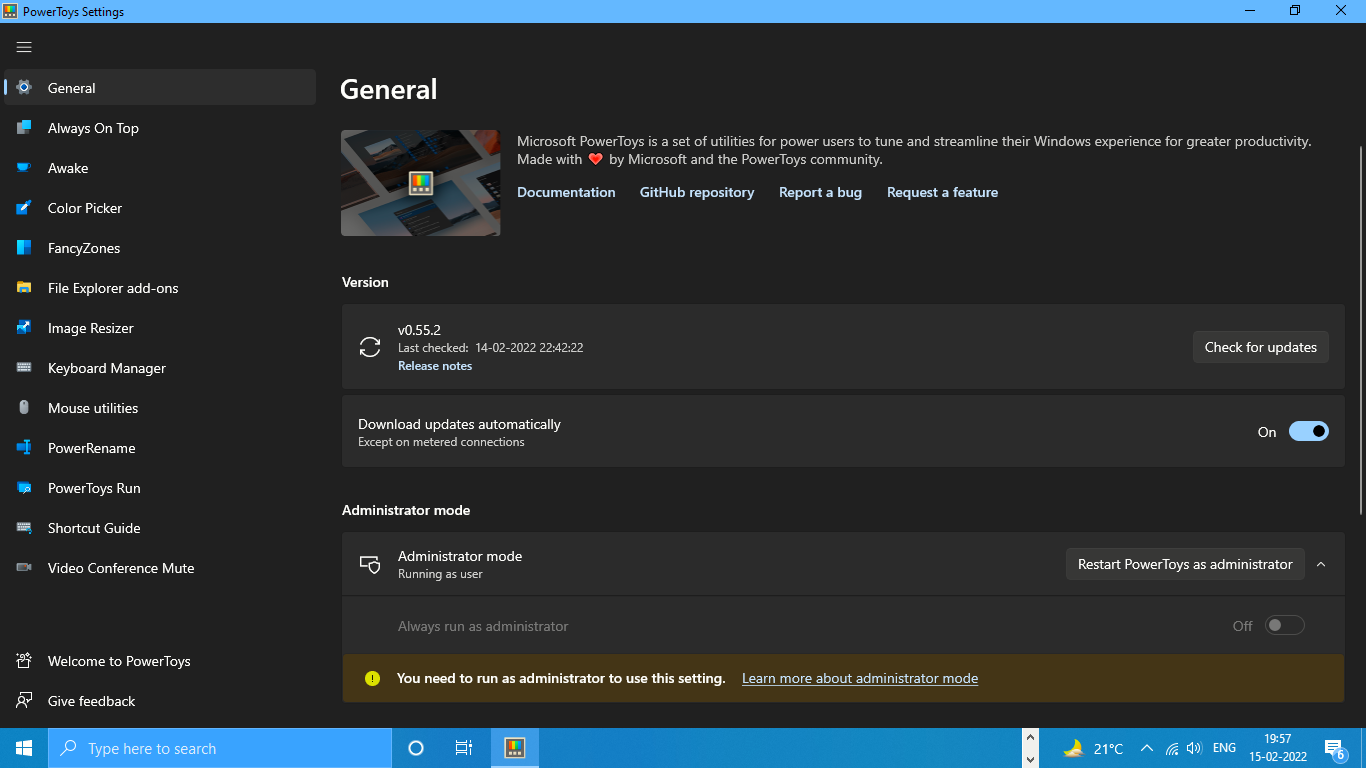The width and height of the screenshot is (1366, 768).
Task: Select the Color Picker icon in the sidebar
Action: pos(23,208)
